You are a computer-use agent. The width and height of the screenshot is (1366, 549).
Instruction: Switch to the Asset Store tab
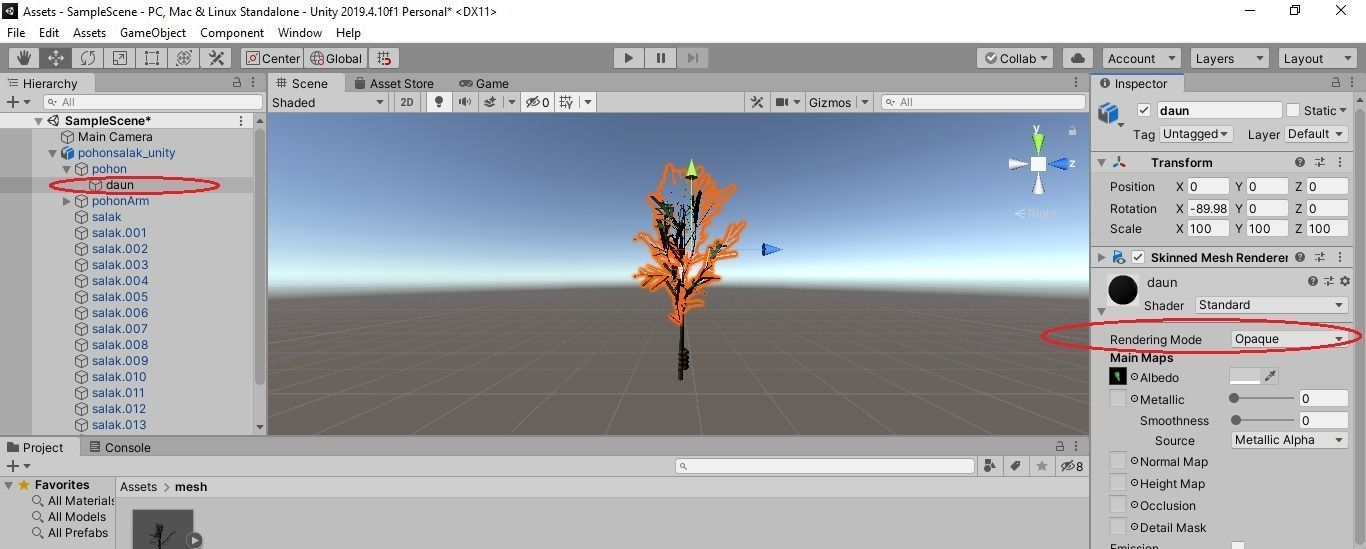point(393,83)
